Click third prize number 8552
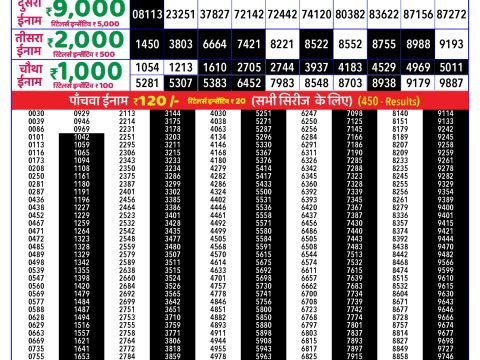This screenshot has width=480, height=360. [350, 44]
